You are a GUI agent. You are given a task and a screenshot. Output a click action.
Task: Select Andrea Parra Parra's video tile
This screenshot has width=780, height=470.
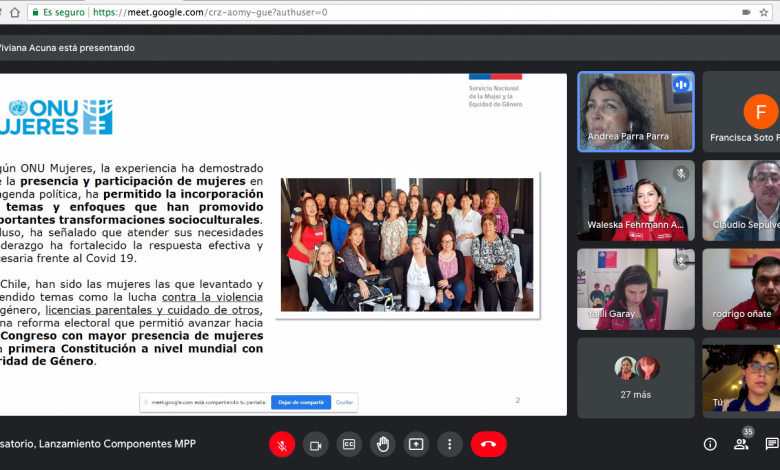coord(636,110)
